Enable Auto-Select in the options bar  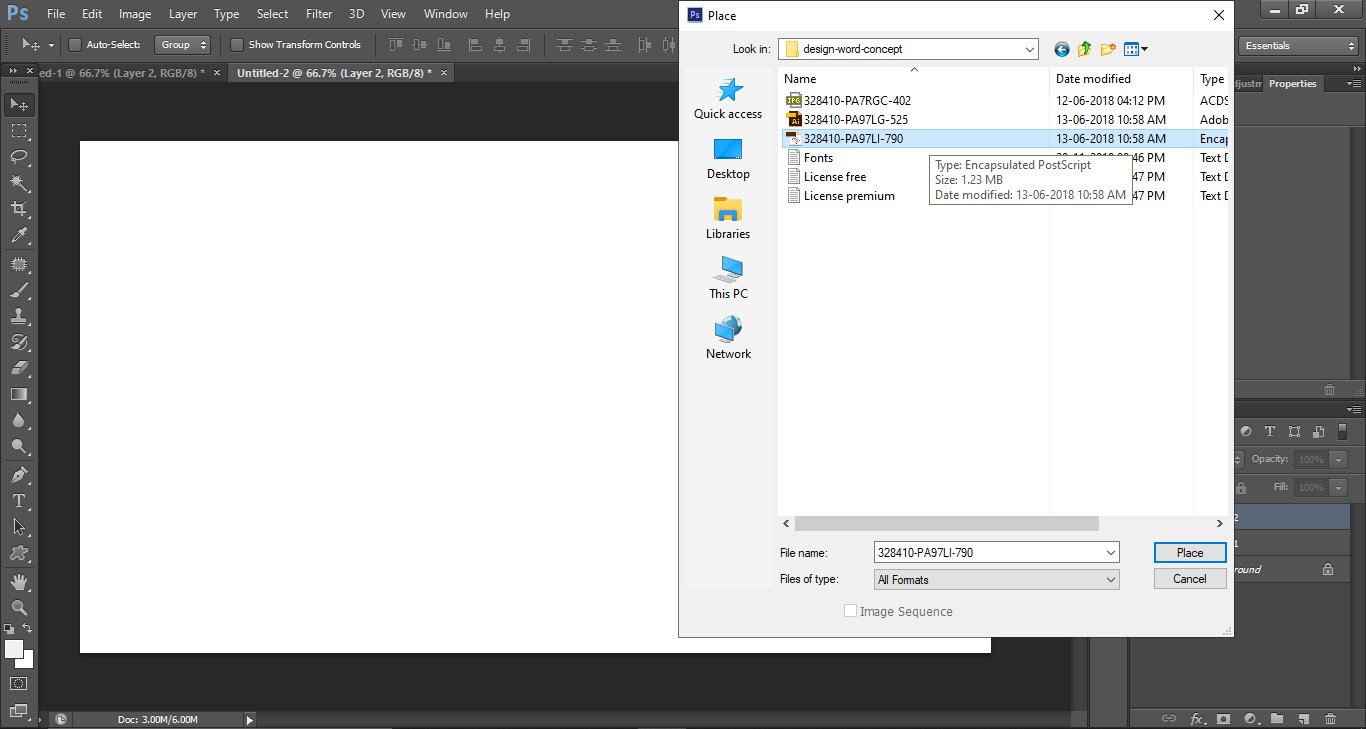76,44
